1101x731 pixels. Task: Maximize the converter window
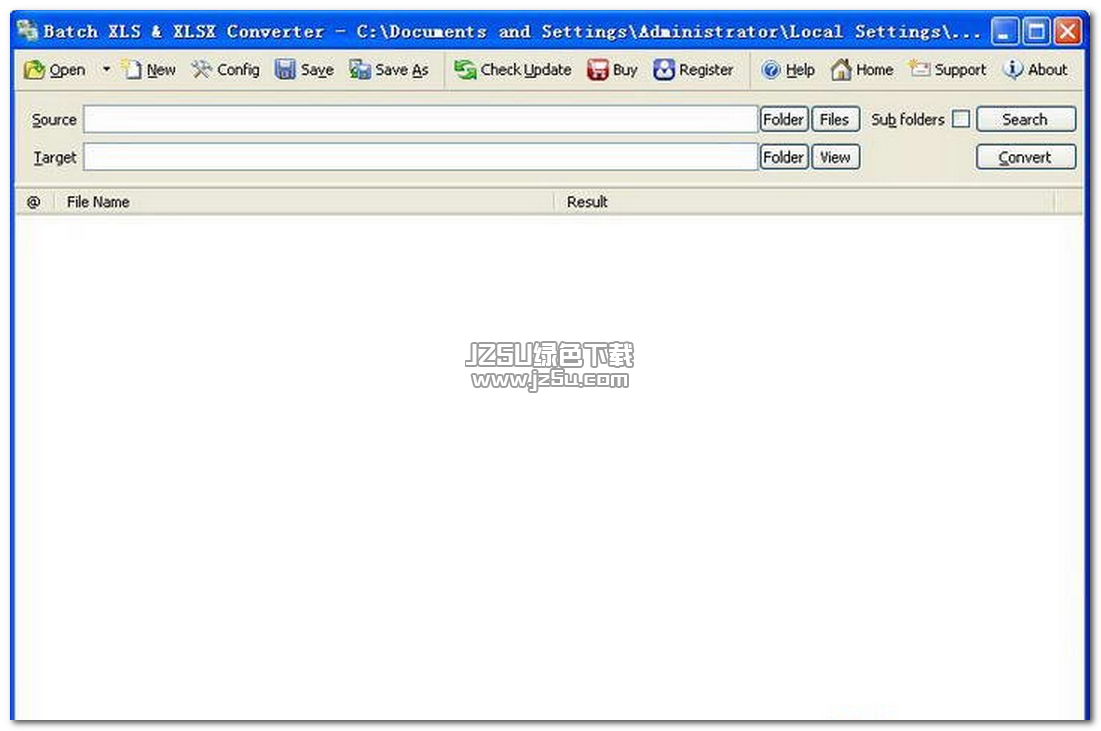click(x=1036, y=32)
